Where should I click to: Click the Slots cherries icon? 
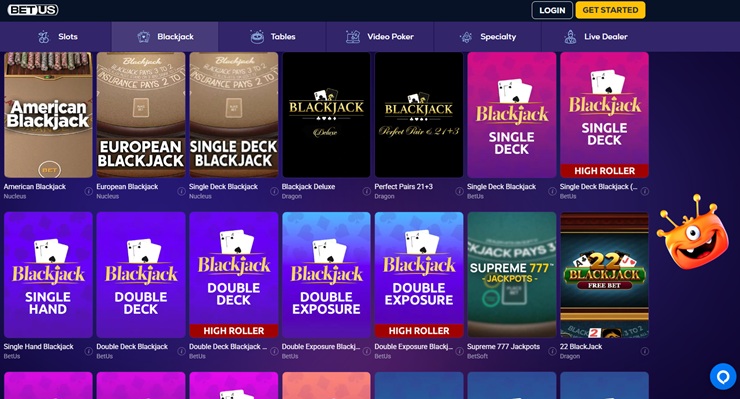click(x=43, y=37)
